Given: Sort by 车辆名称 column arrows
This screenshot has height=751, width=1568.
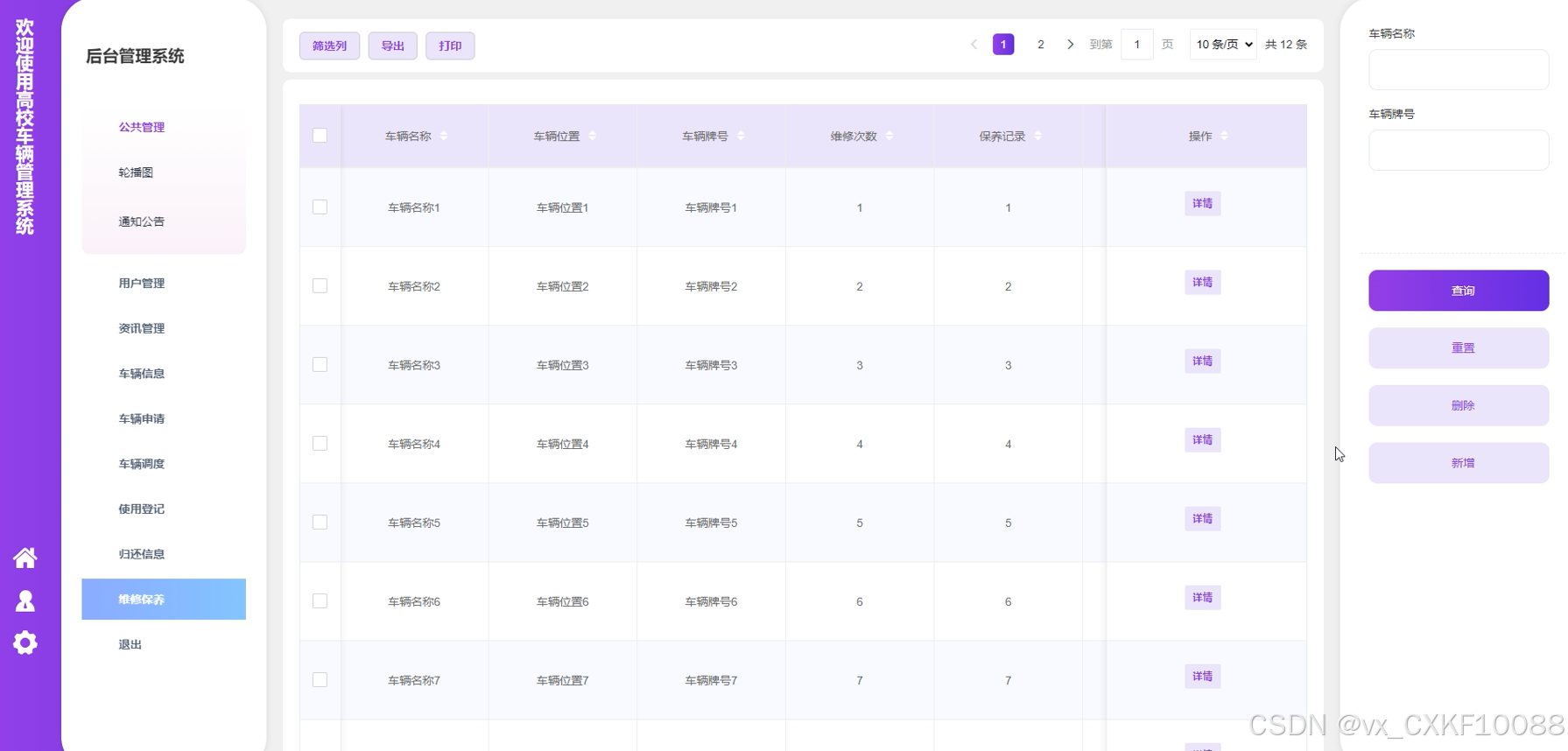Looking at the screenshot, I should click(444, 136).
